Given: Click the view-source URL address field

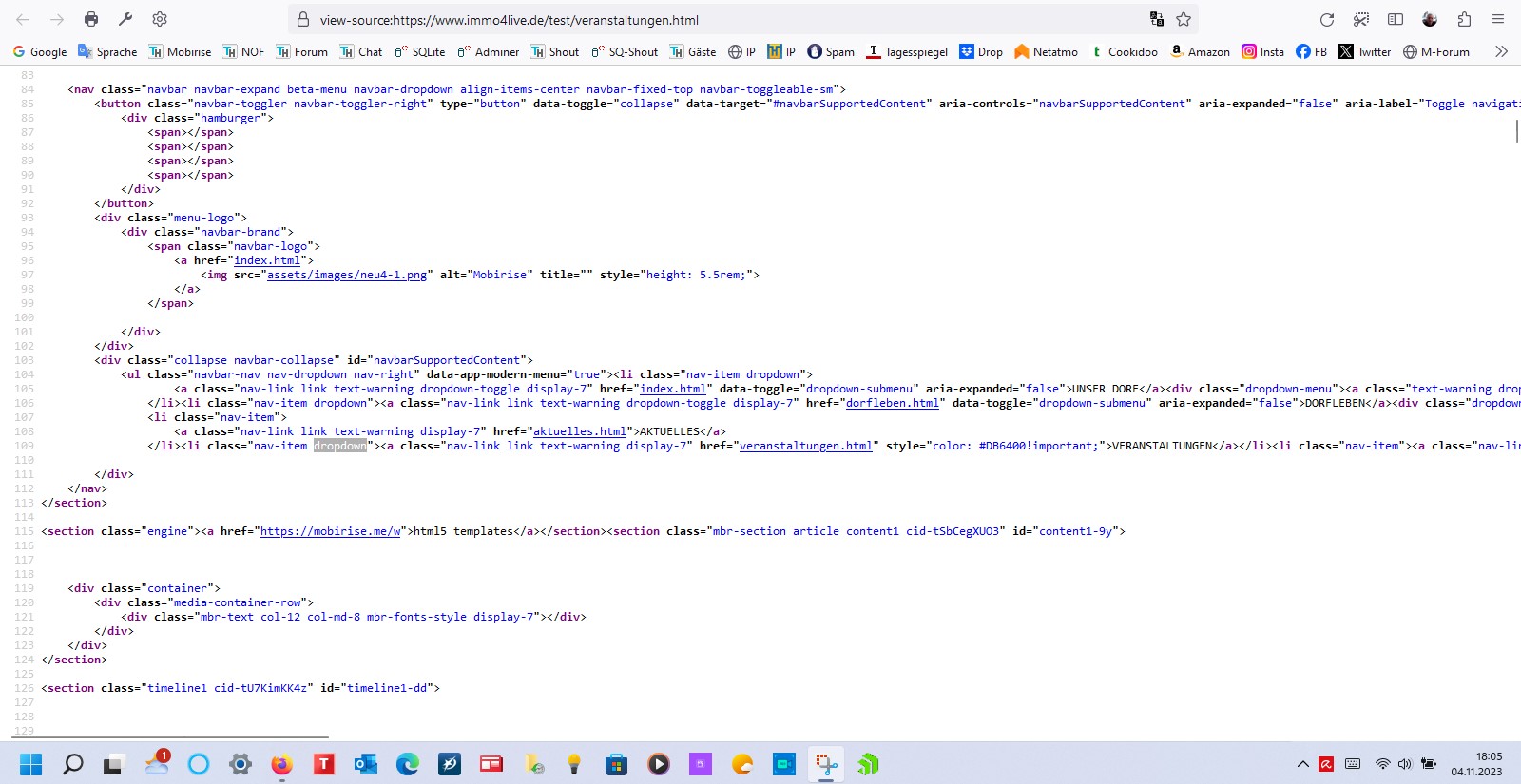Looking at the screenshot, I should [x=665, y=20].
